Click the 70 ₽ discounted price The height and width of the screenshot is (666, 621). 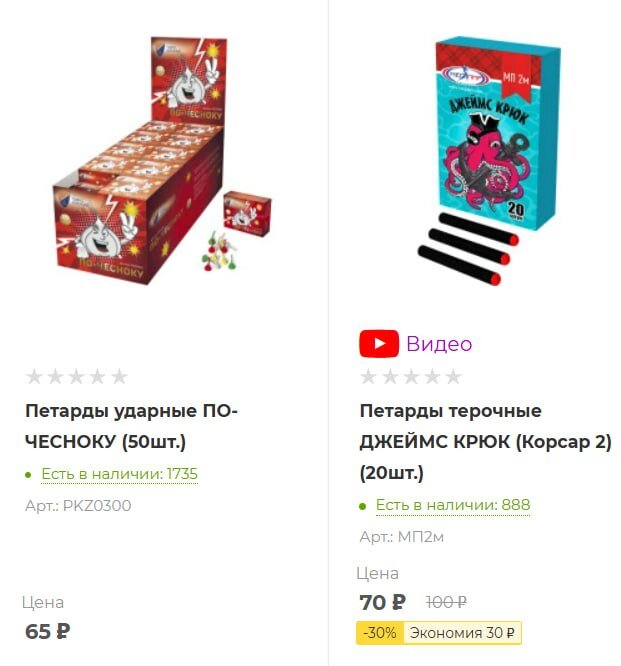382,602
